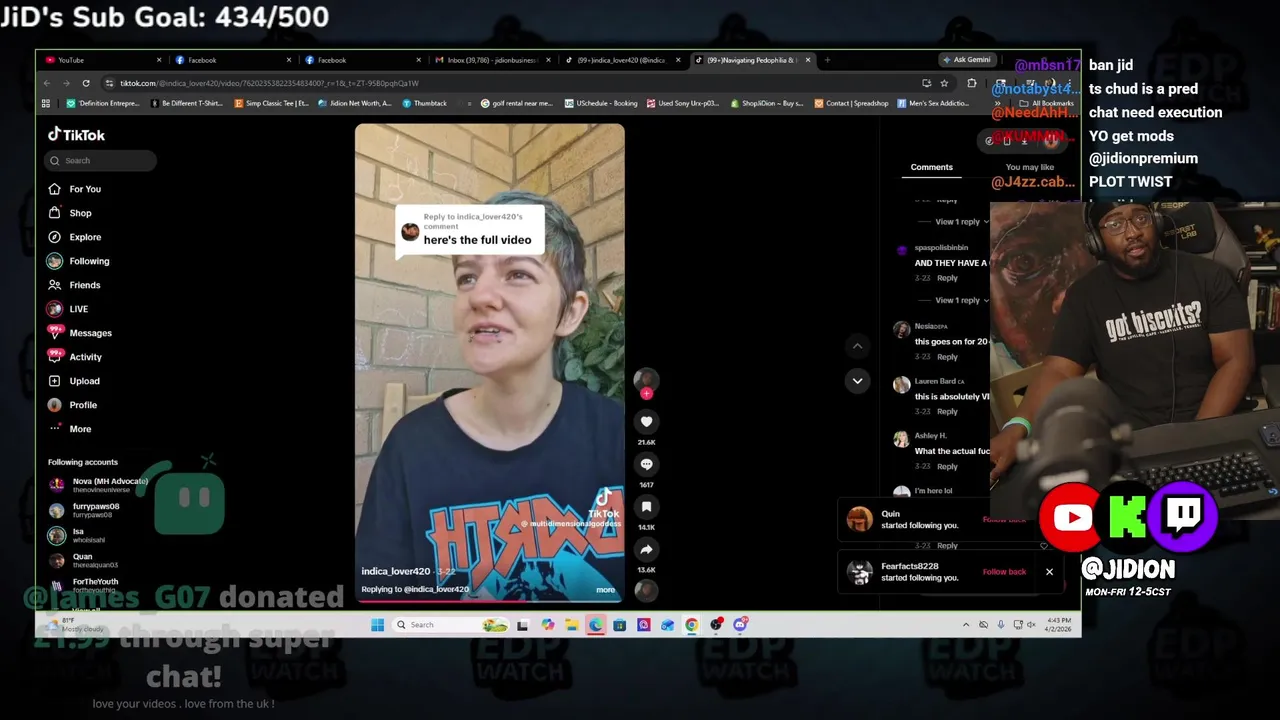The image size is (1280, 720).
Task: Open the More options menu item
Action: coord(70,429)
